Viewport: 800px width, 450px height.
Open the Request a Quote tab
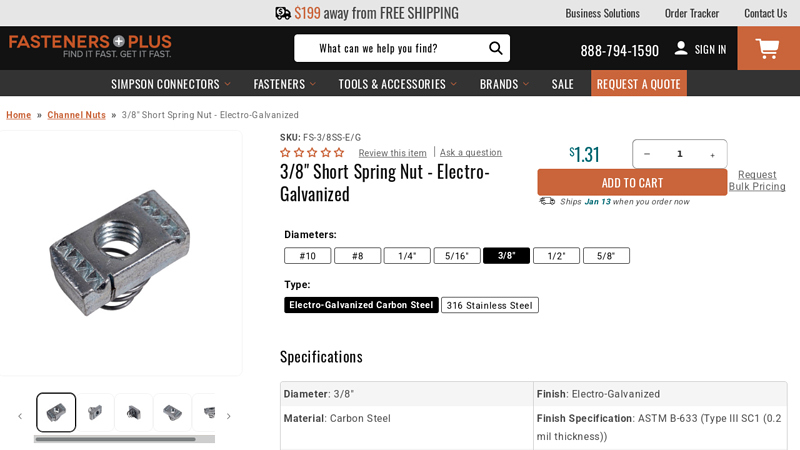coord(638,84)
